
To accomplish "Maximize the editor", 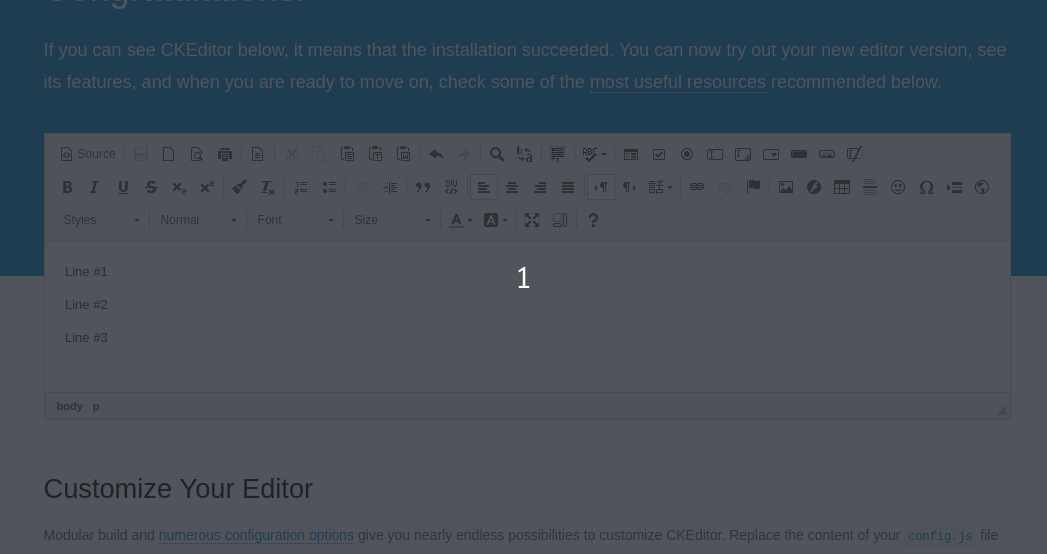I will point(532,220).
